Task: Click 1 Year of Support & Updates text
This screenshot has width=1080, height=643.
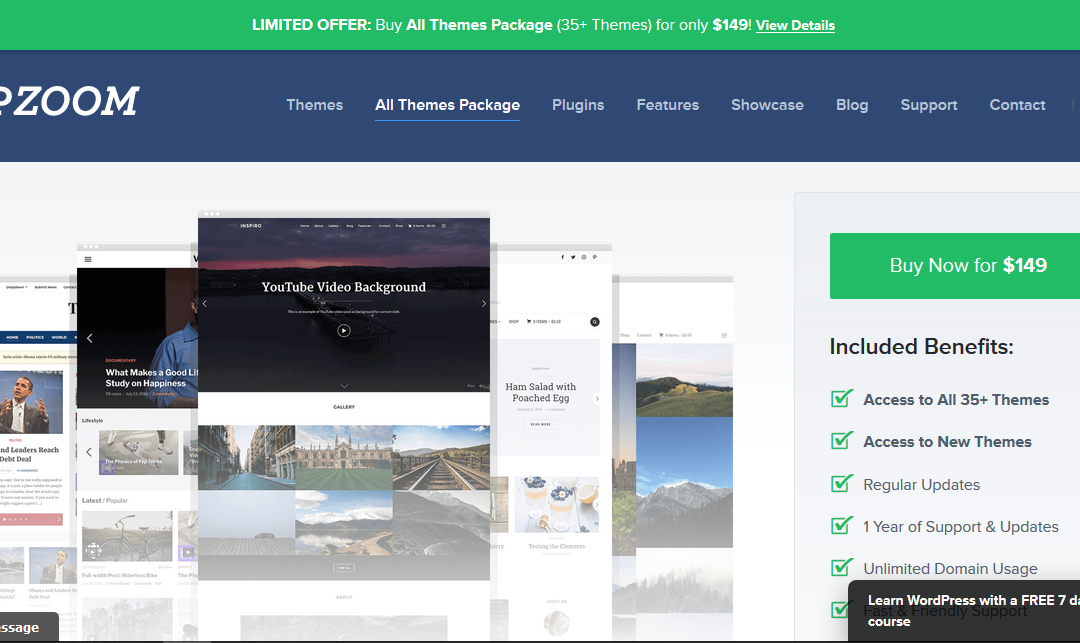Action: coord(961,527)
